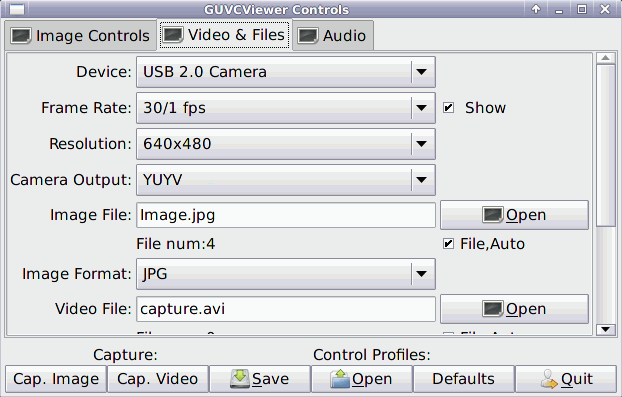Click the vertical scrollbar thumb

[605, 145]
